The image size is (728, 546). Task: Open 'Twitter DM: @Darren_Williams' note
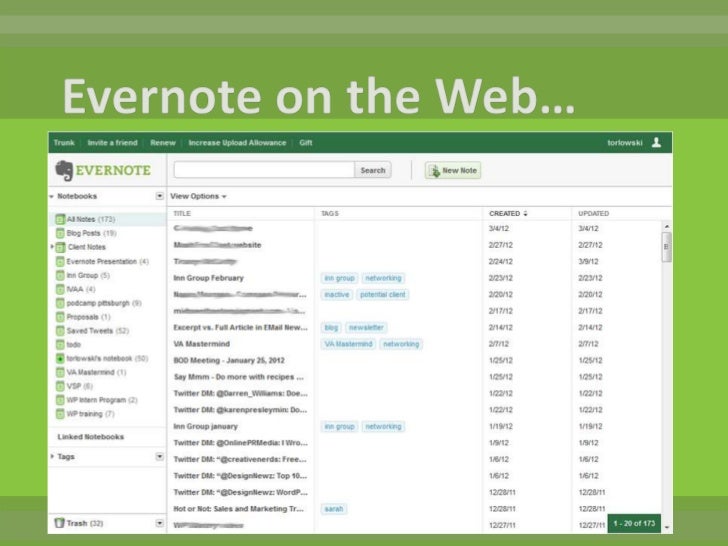[x=240, y=393]
